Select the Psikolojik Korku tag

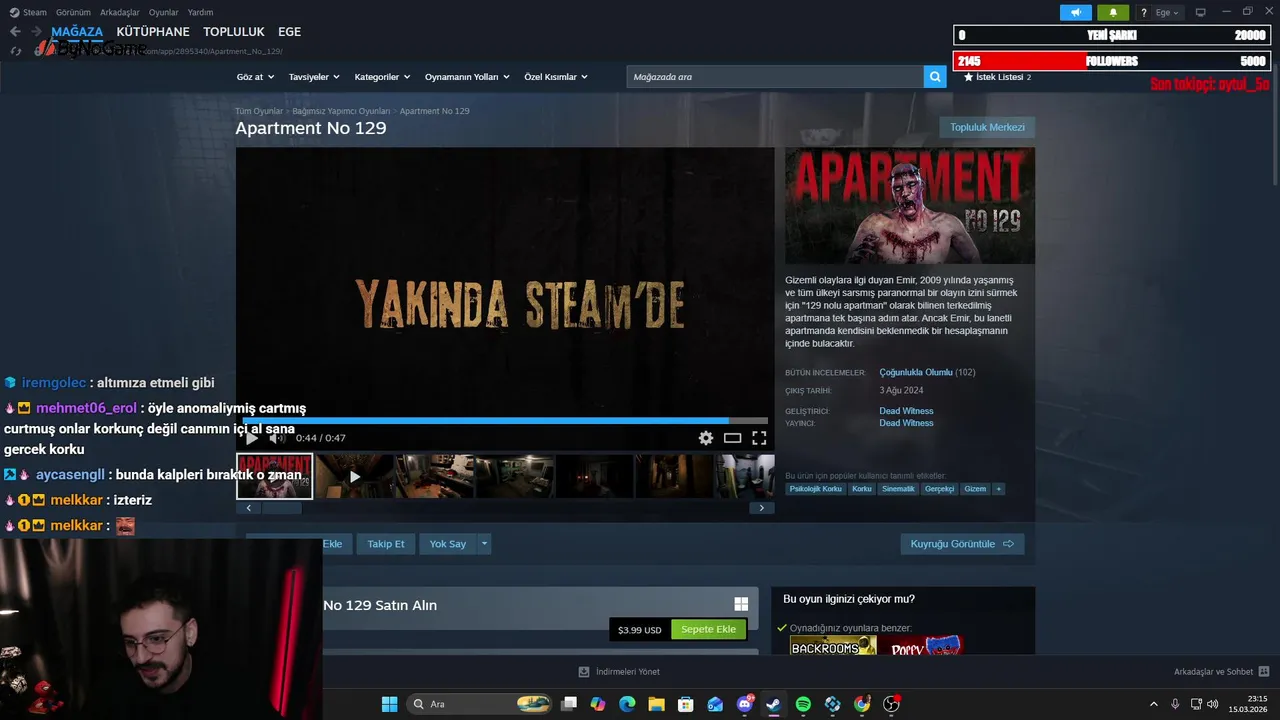coord(815,489)
